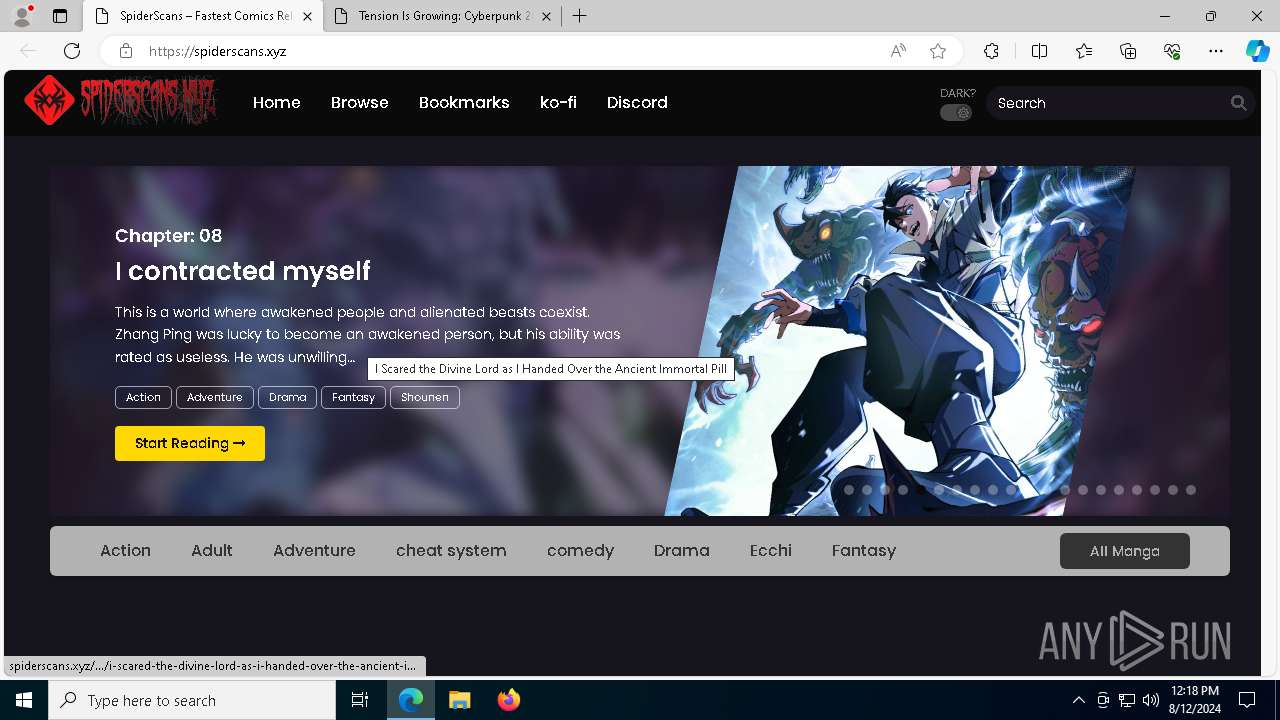This screenshot has height=720, width=1280.
Task: Open a new browser tab
Action: tap(579, 16)
